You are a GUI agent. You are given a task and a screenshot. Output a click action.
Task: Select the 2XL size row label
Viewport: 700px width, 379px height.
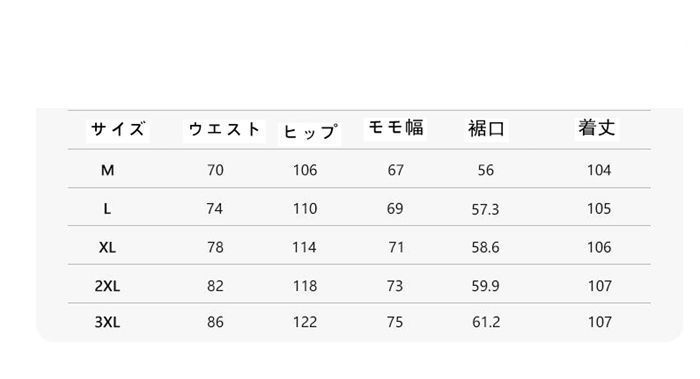pyautogui.click(x=107, y=286)
